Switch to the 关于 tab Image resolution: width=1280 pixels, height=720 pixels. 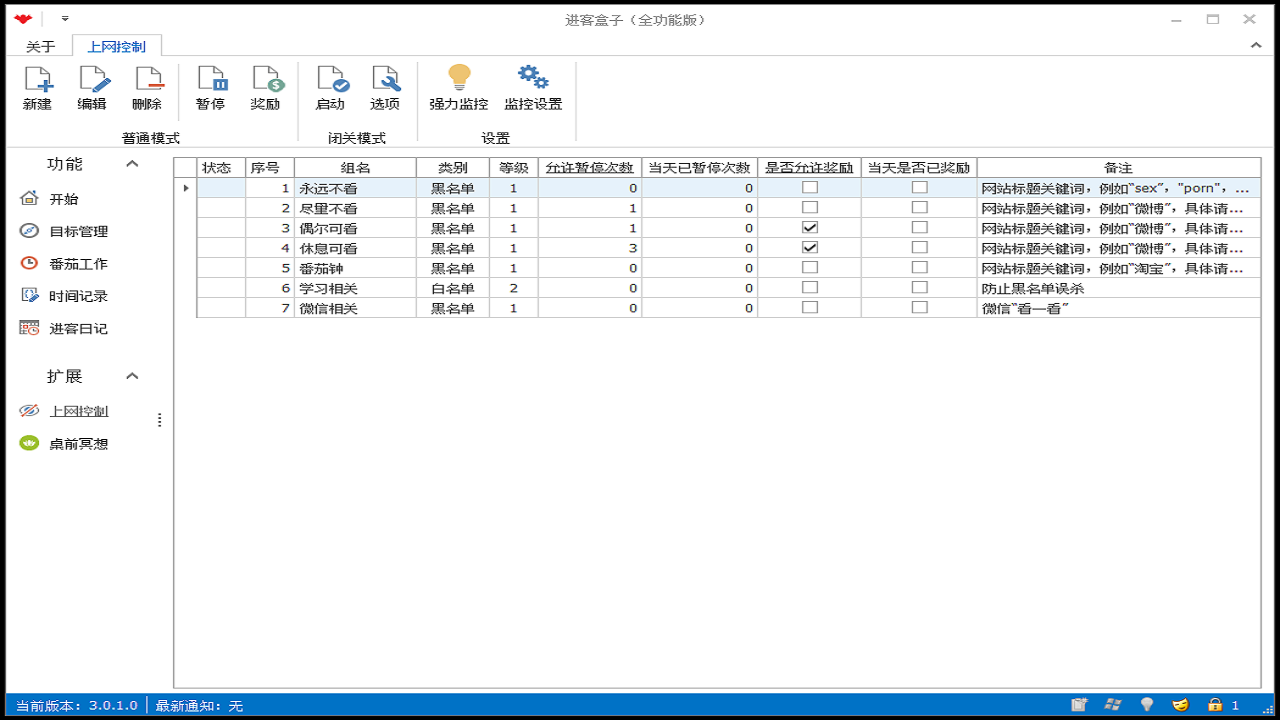tap(38, 45)
